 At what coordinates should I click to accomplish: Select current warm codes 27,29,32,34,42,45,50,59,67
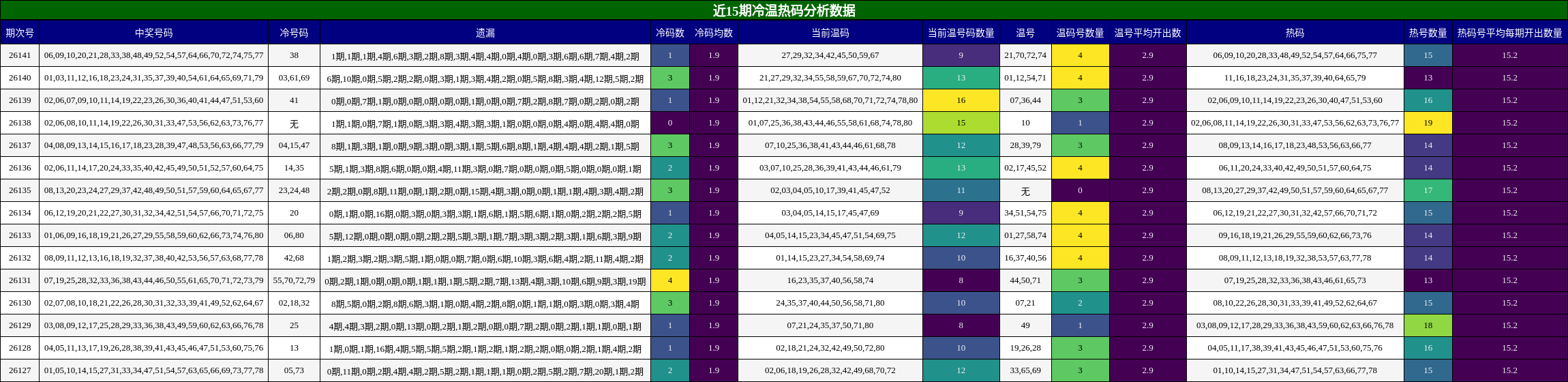point(830,55)
